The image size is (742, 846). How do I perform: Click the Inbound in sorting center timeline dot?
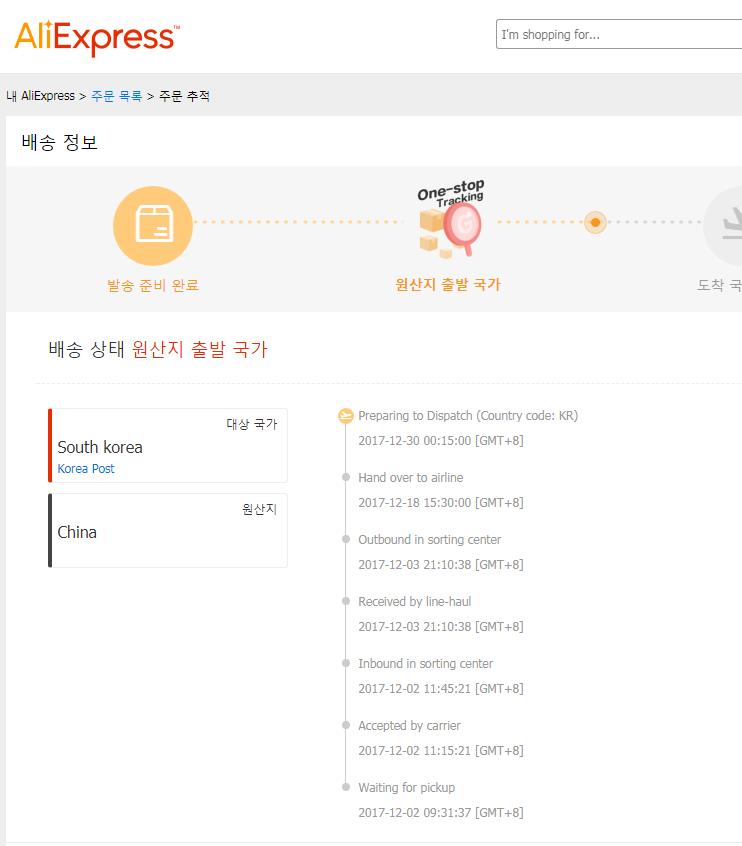[346, 664]
